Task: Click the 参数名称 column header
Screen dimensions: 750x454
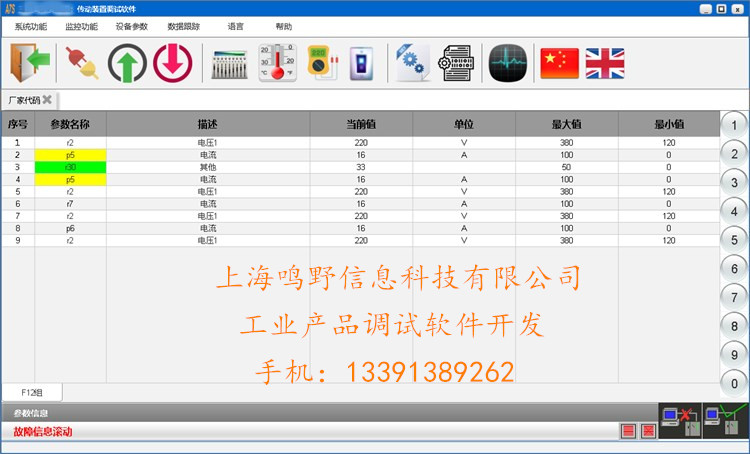Action: pyautogui.click(x=70, y=124)
